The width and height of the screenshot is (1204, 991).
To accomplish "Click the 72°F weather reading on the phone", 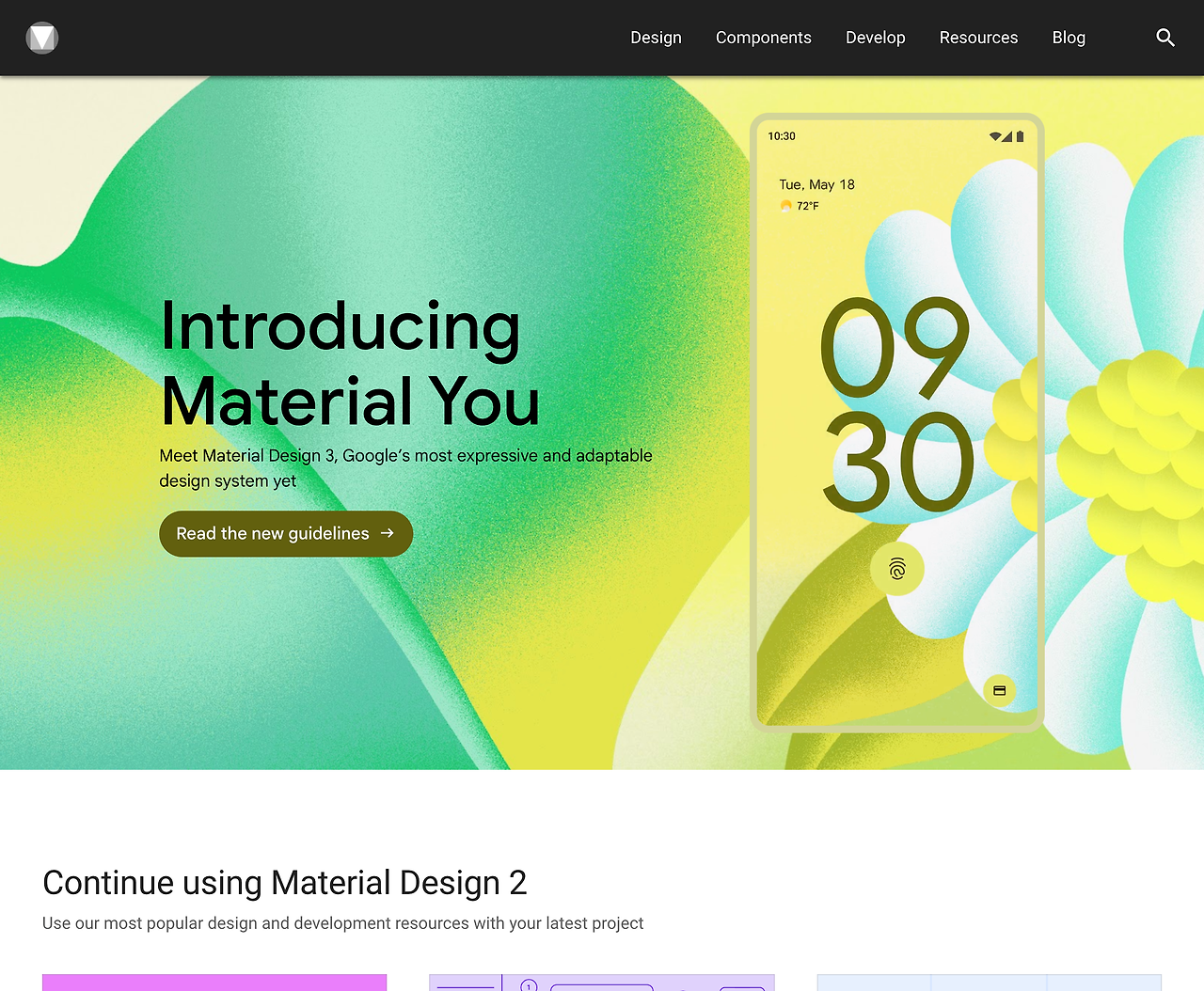I will (x=800, y=206).
